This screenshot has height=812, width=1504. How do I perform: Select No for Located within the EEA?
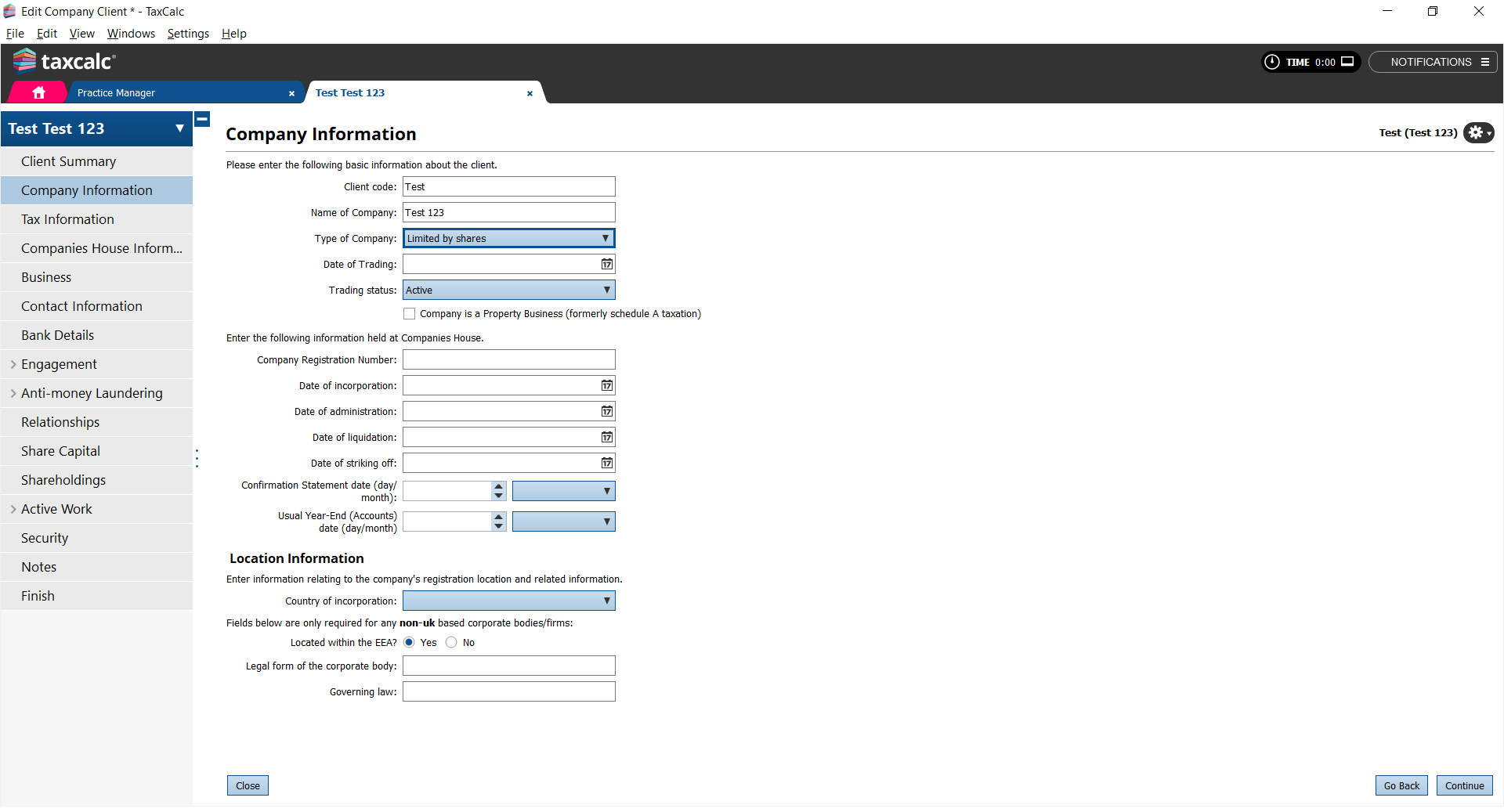451,643
